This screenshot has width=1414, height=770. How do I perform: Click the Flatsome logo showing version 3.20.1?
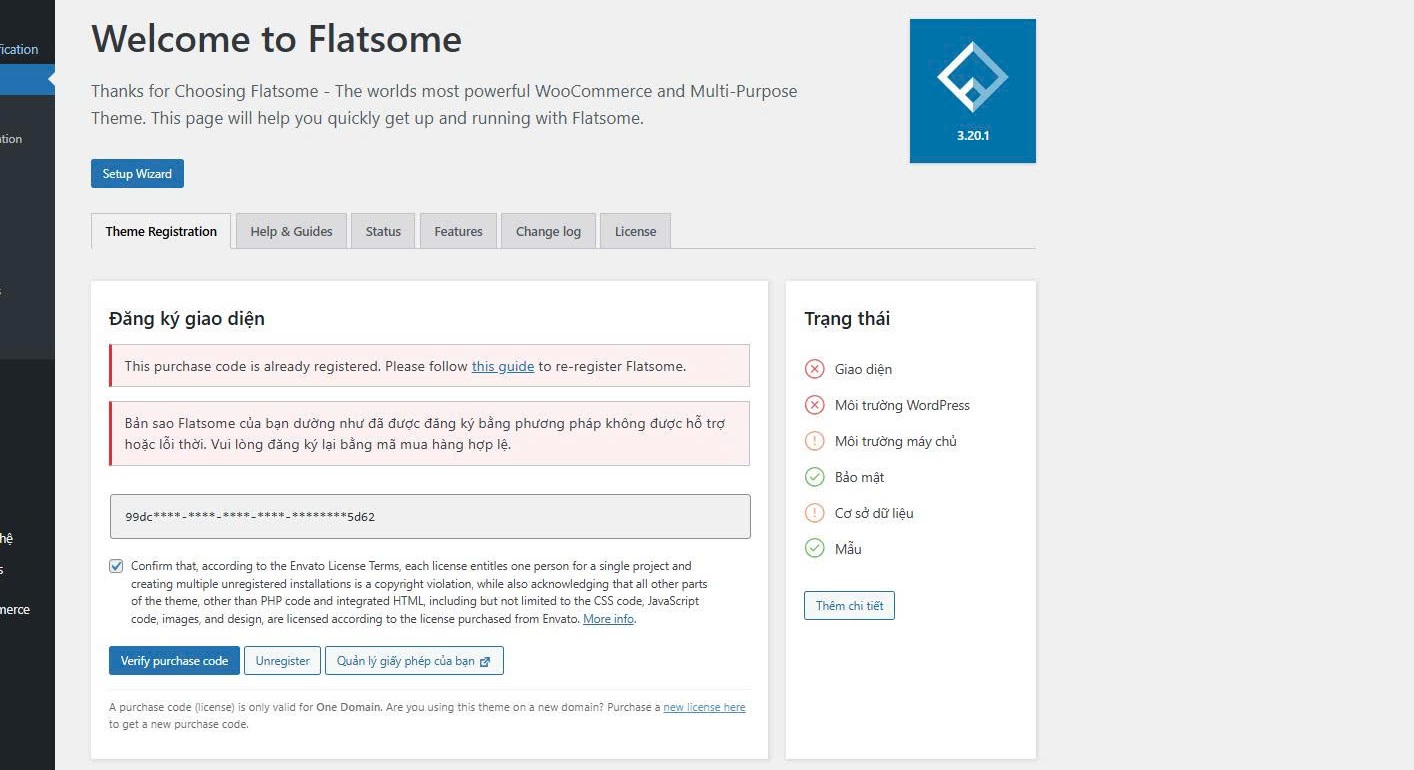(972, 90)
